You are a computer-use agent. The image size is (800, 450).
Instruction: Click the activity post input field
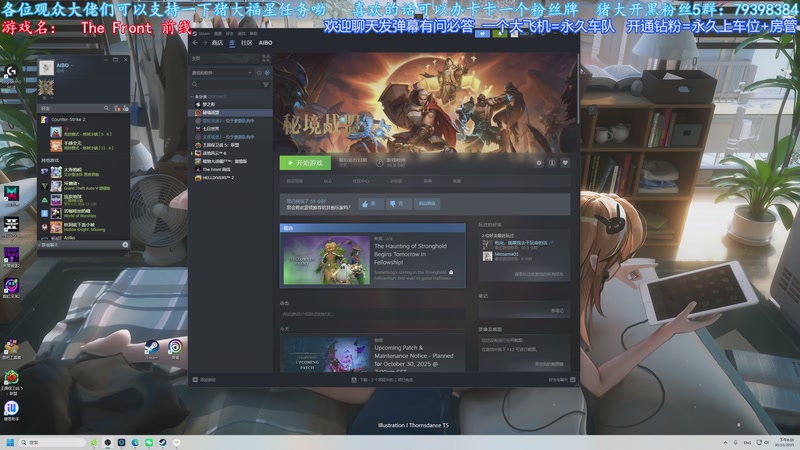(x=372, y=314)
